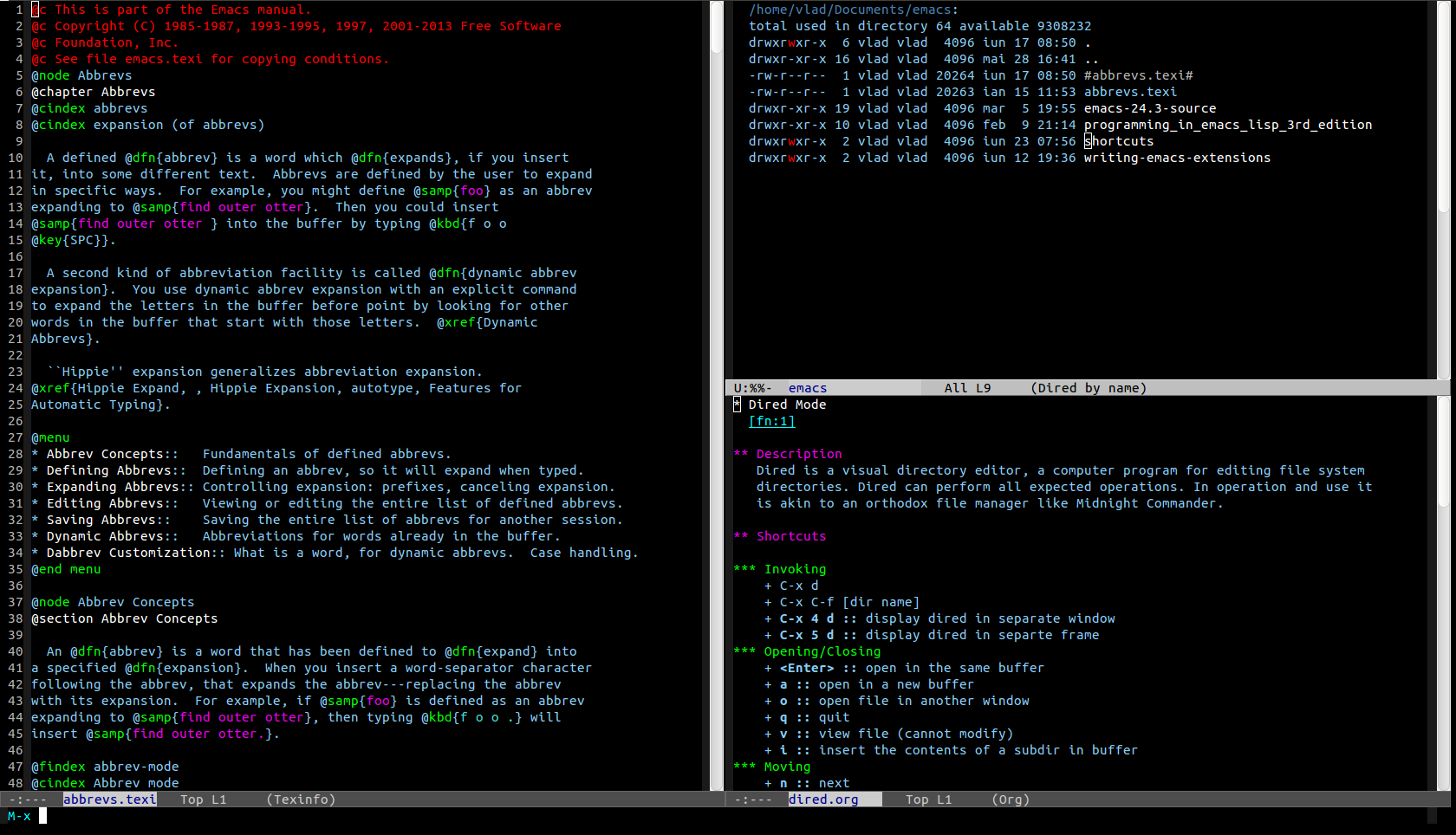The height and width of the screenshot is (835, 1456).
Task: Click the 'C-x C-f [dir name]' shortcut line
Action: point(842,602)
